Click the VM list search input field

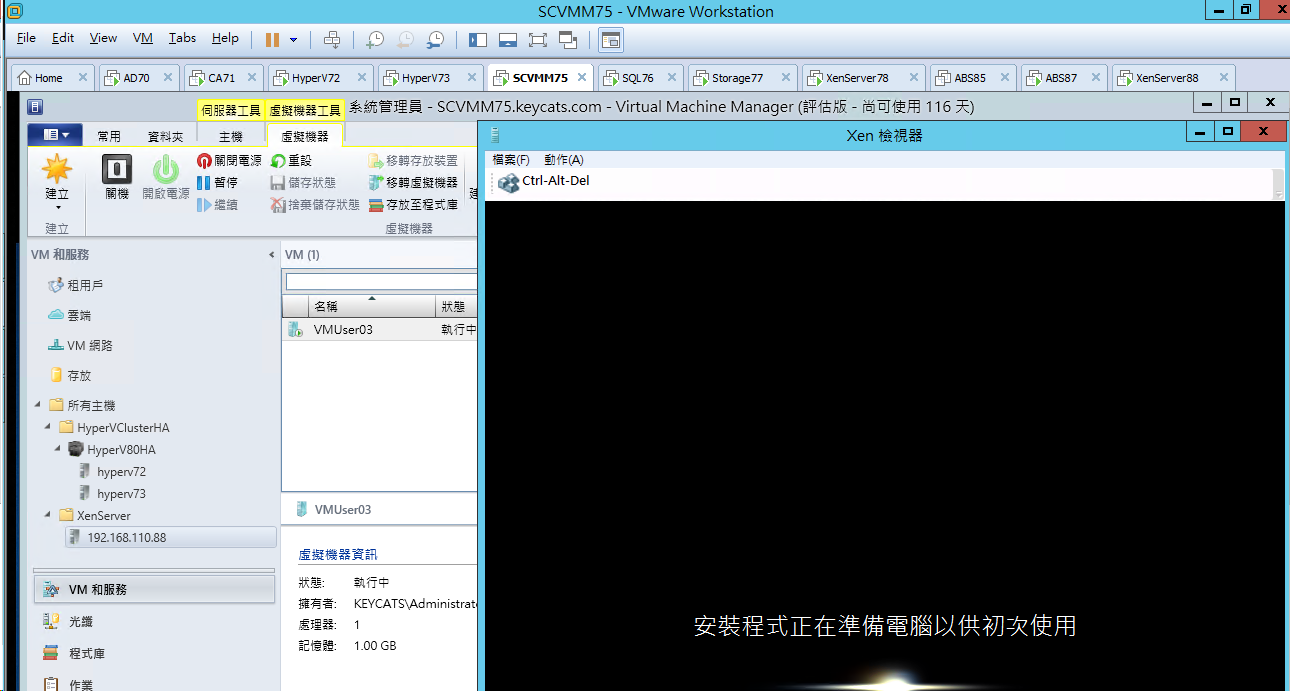(x=381, y=282)
